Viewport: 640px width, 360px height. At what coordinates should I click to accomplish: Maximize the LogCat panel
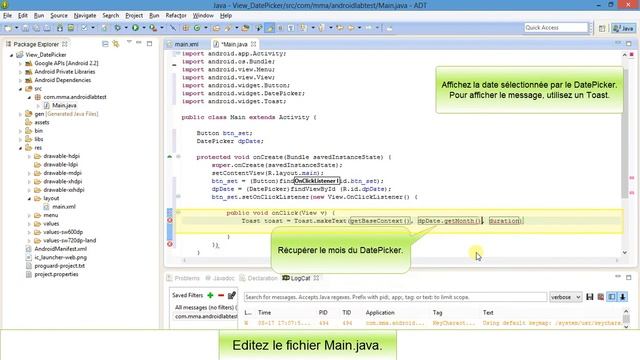pos(629,278)
